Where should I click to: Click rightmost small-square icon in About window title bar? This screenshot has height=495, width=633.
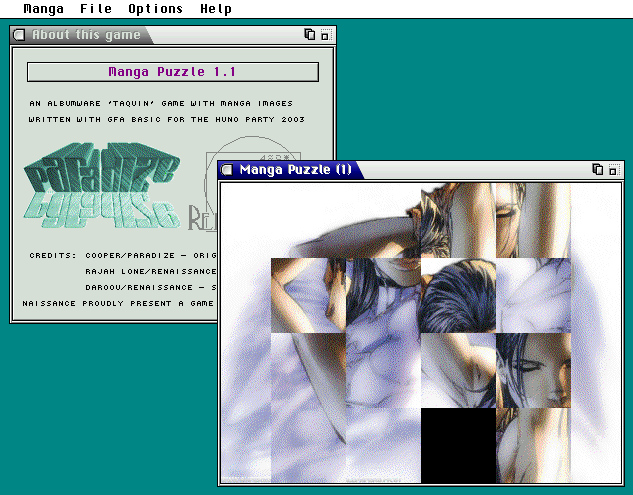[x=325, y=35]
